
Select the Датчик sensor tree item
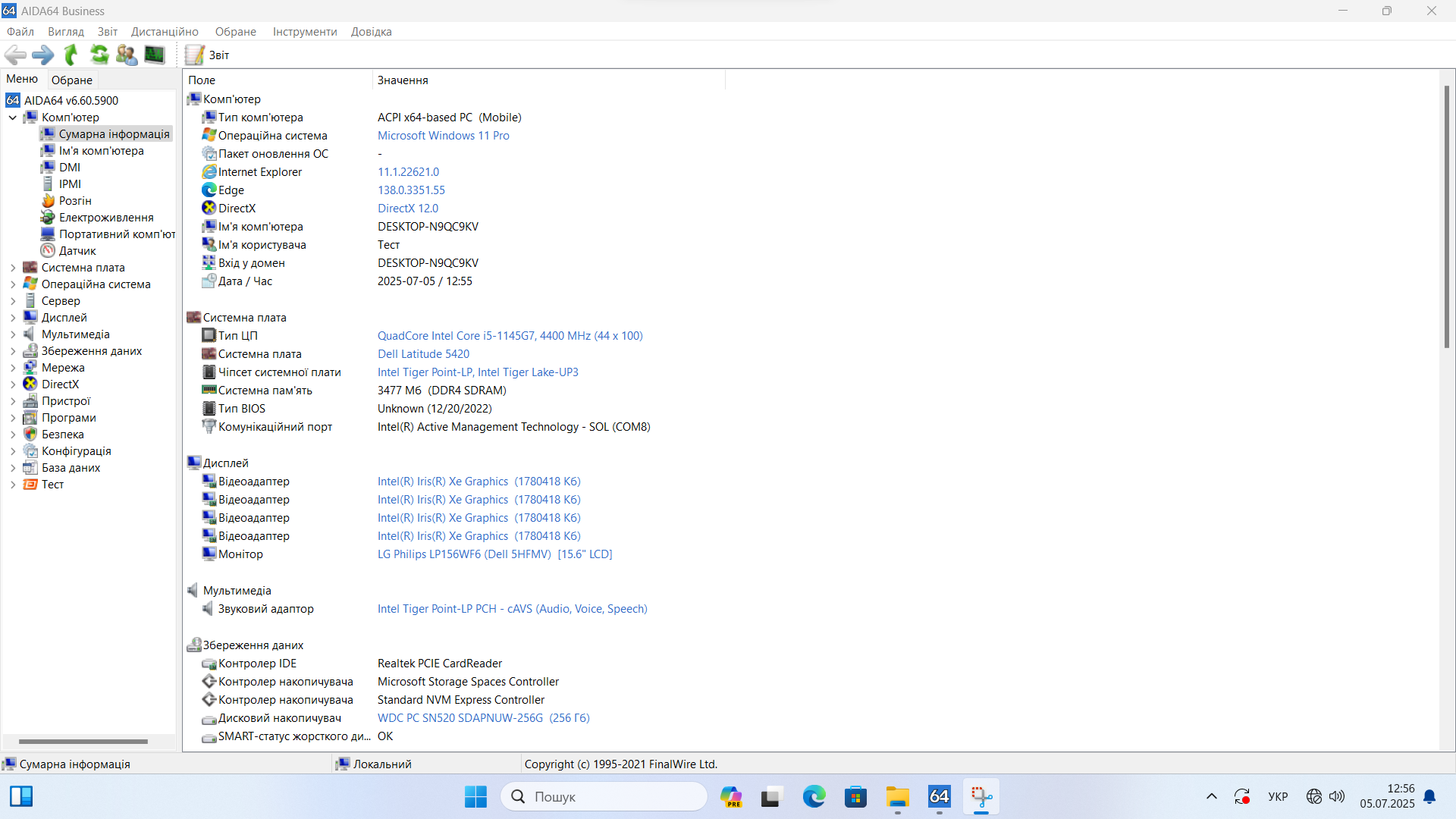[77, 251]
